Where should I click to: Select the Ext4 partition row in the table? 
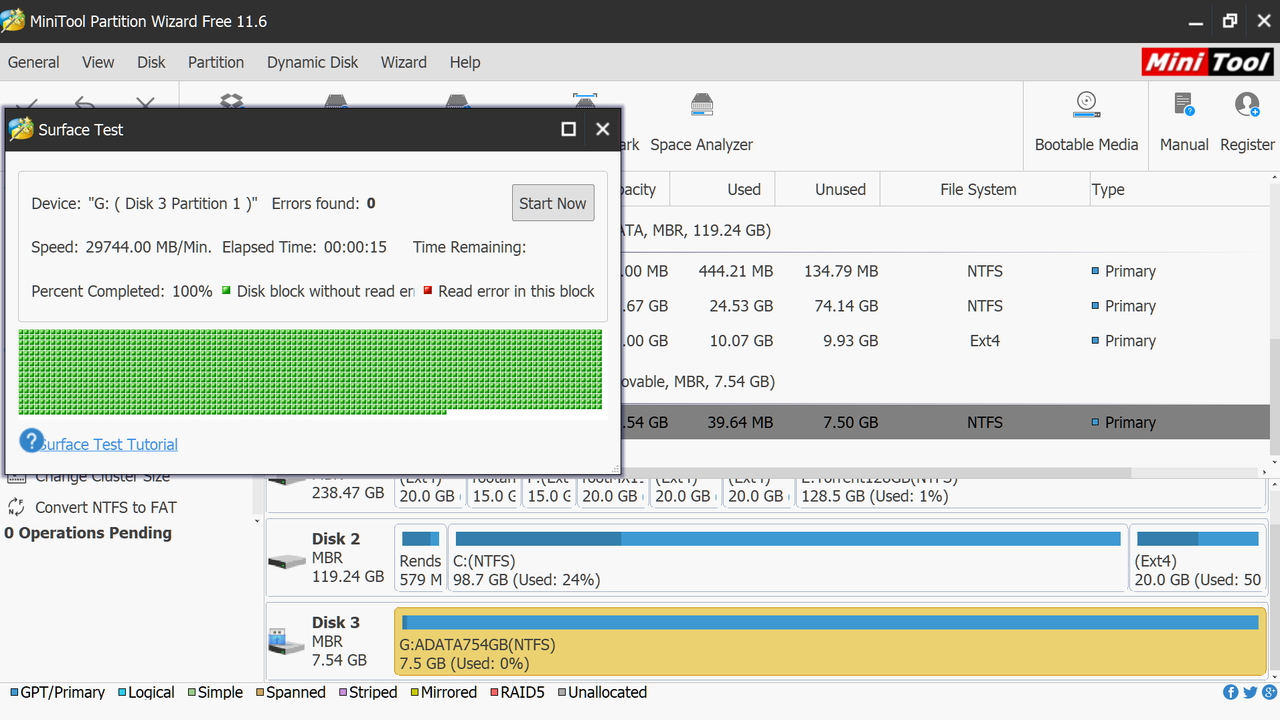pyautogui.click(x=945, y=341)
